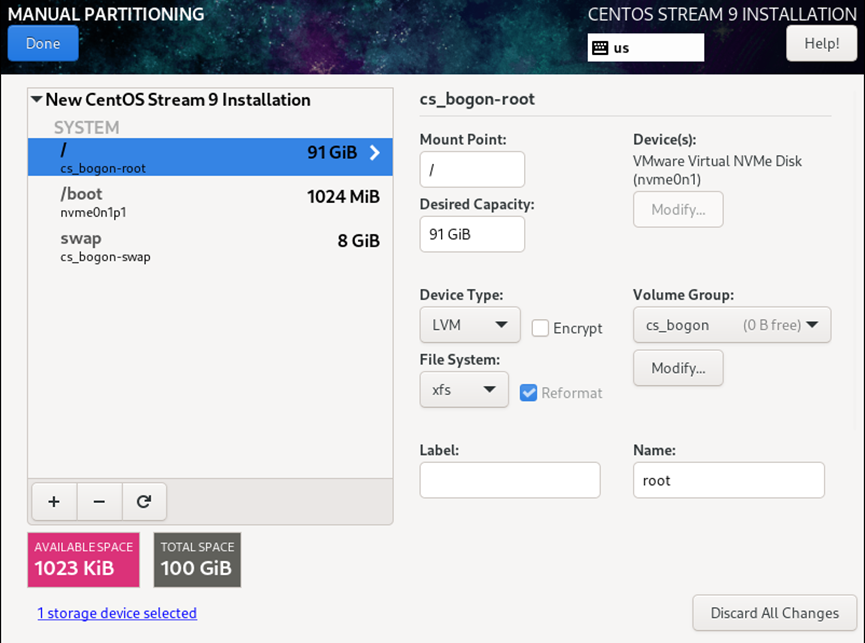Click the Mount Point input field
This screenshot has height=643, width=865.
(x=472, y=170)
